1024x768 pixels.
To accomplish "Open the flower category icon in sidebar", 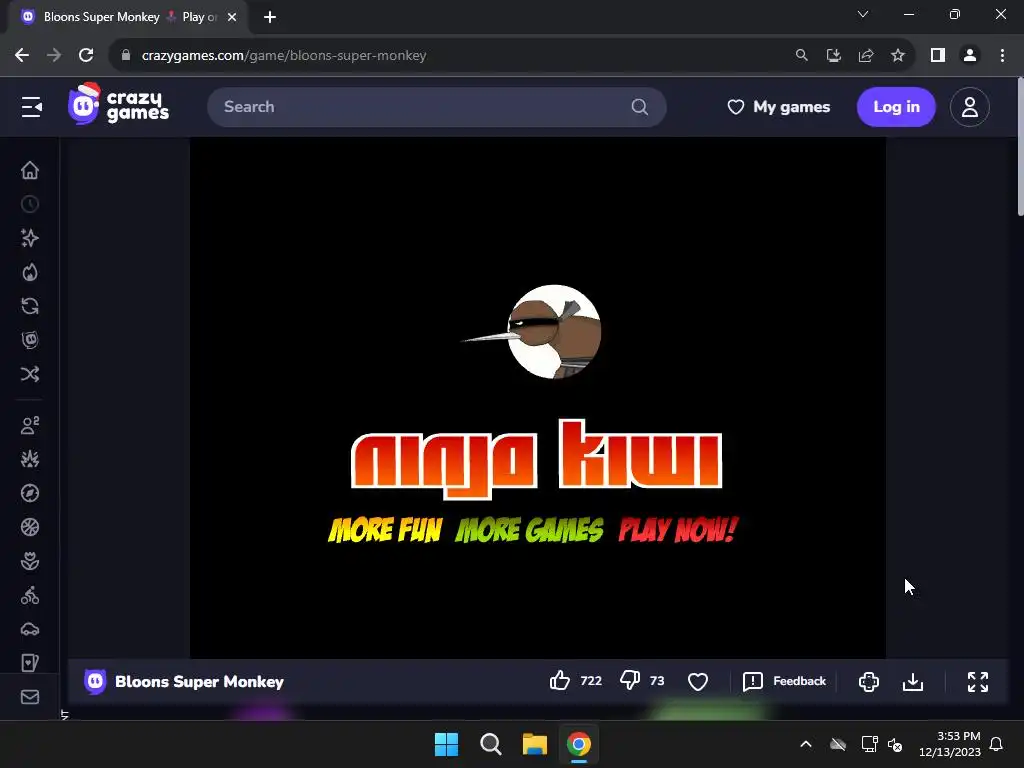I will 30,561.
